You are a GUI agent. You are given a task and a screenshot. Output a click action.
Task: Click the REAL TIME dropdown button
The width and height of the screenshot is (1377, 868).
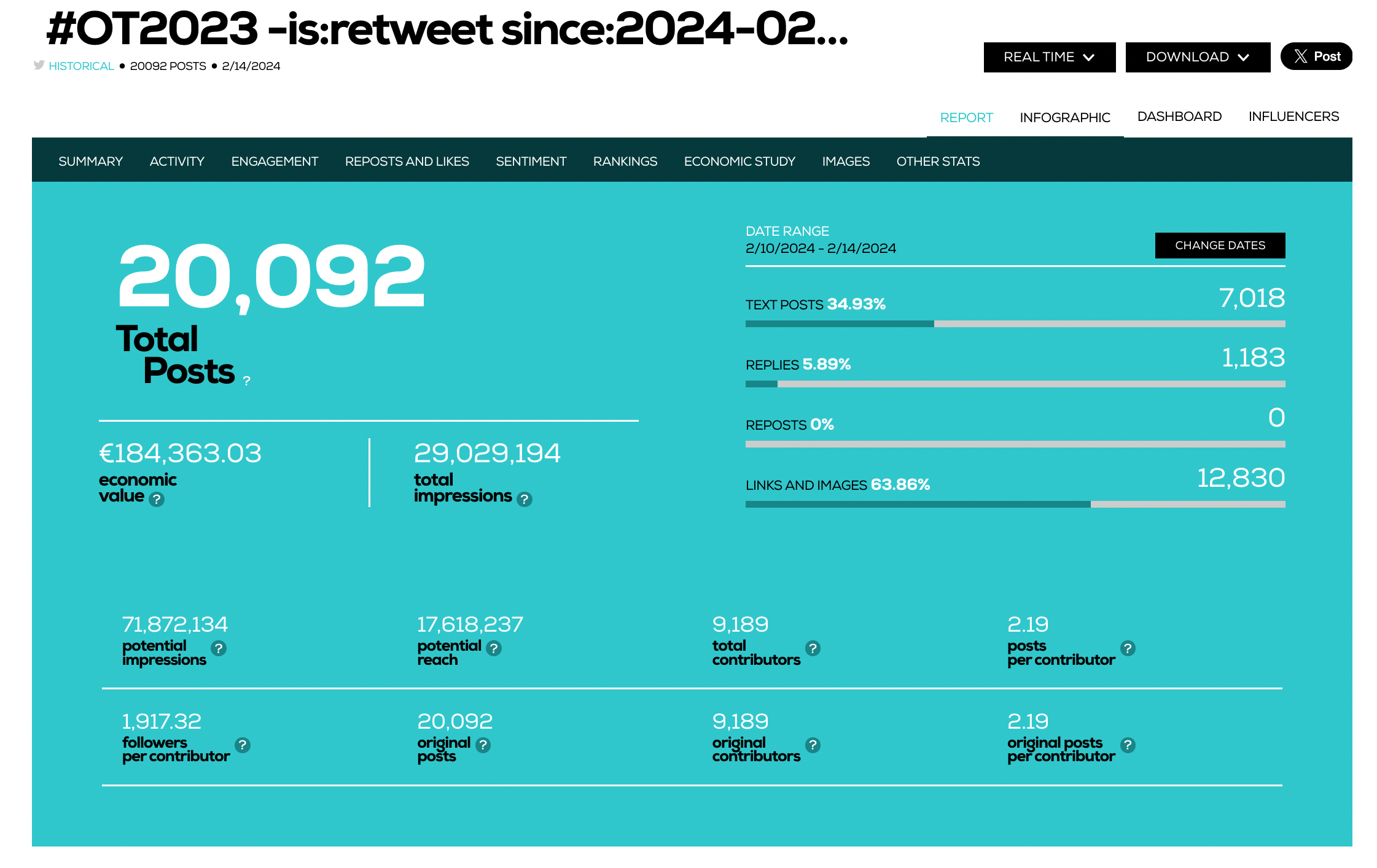[1049, 57]
